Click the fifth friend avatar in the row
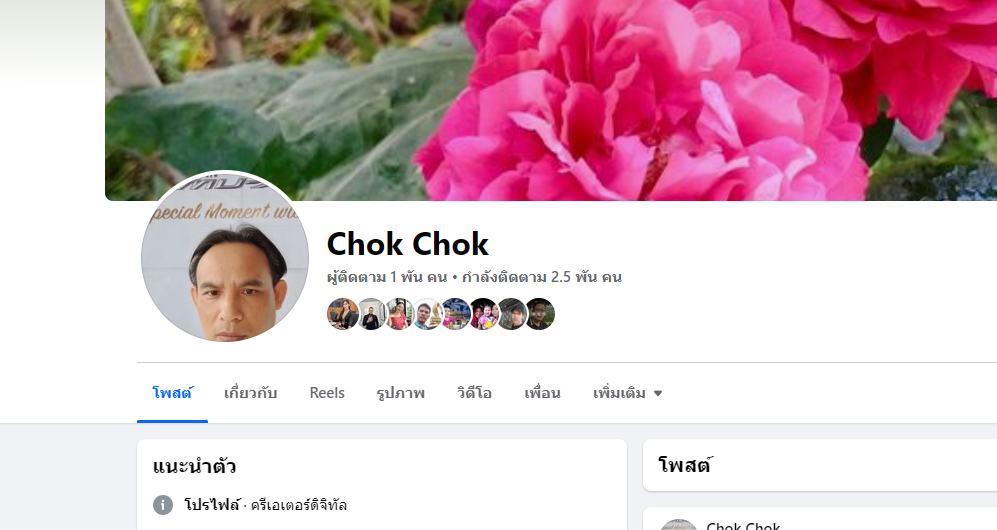997x530 pixels. 457,314
